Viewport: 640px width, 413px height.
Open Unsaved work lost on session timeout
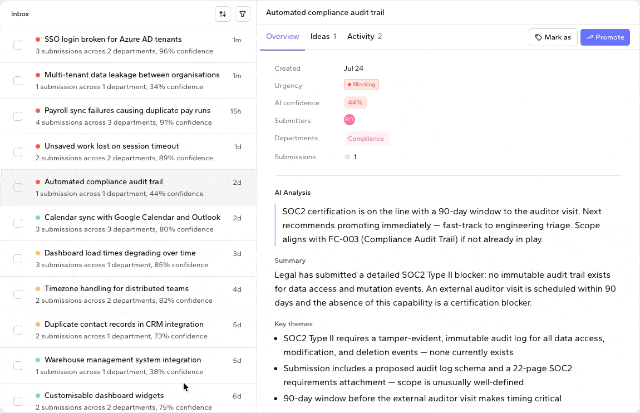128,152
